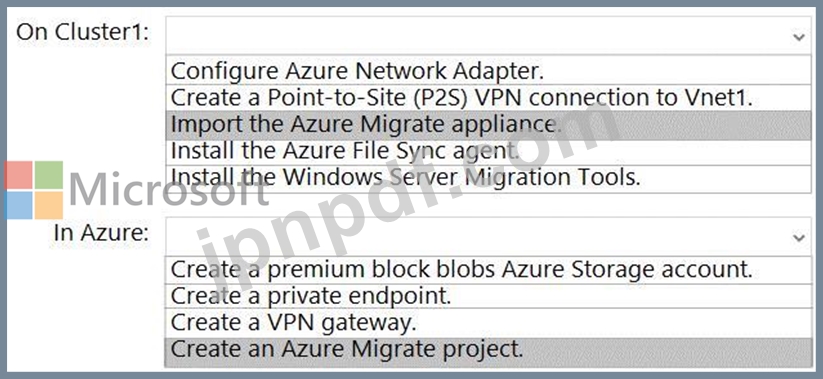The width and height of the screenshot is (823, 379).
Task: Expand the In Azure dropdown chevron
Action: 799,238
